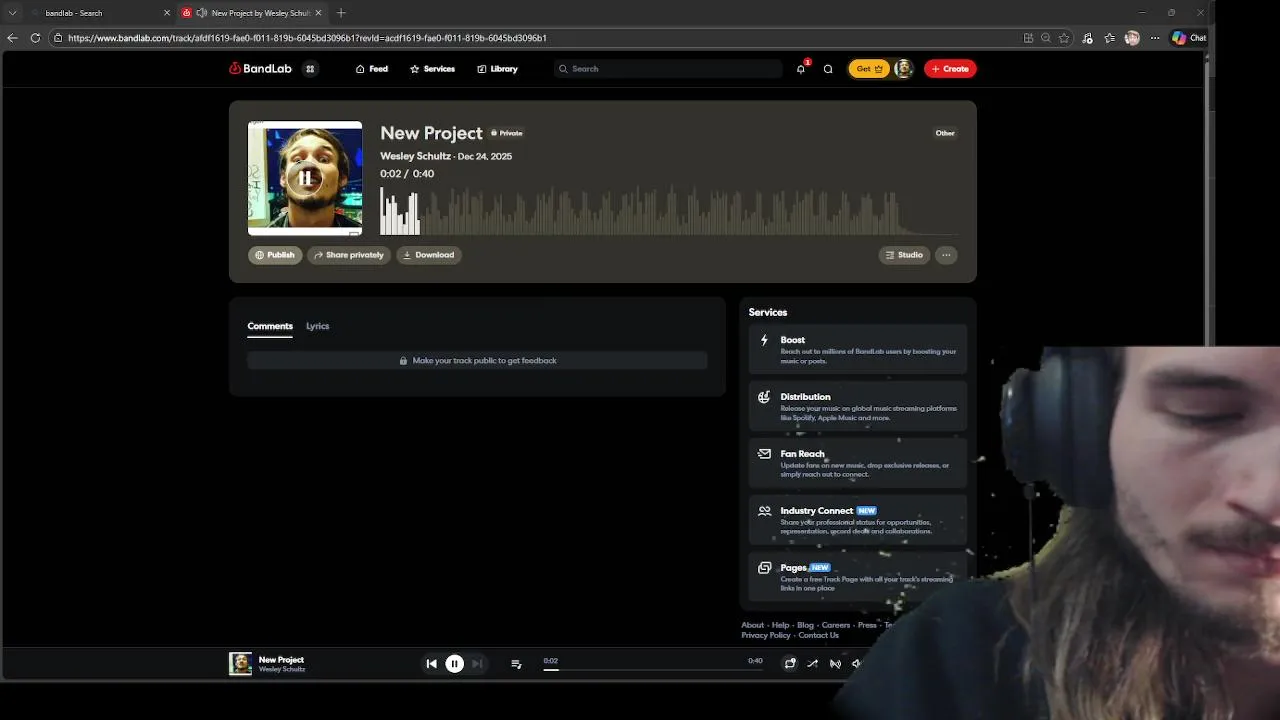
Task: Click Share privately button
Action: [x=349, y=255]
